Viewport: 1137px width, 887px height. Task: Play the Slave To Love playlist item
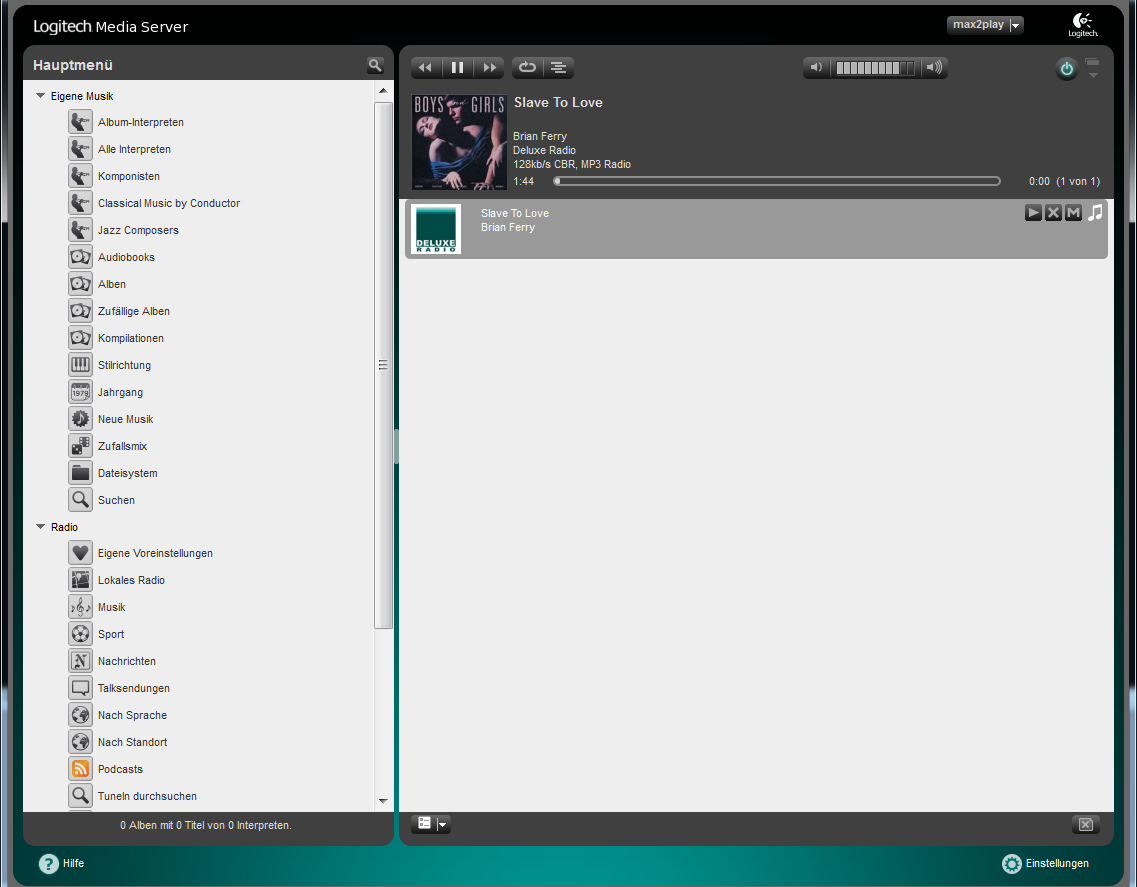1033,213
